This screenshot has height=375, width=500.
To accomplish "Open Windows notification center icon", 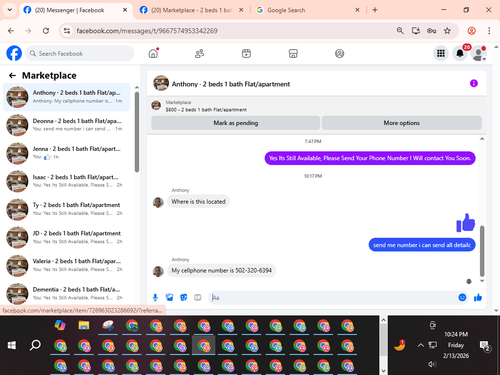I will (x=484, y=346).
